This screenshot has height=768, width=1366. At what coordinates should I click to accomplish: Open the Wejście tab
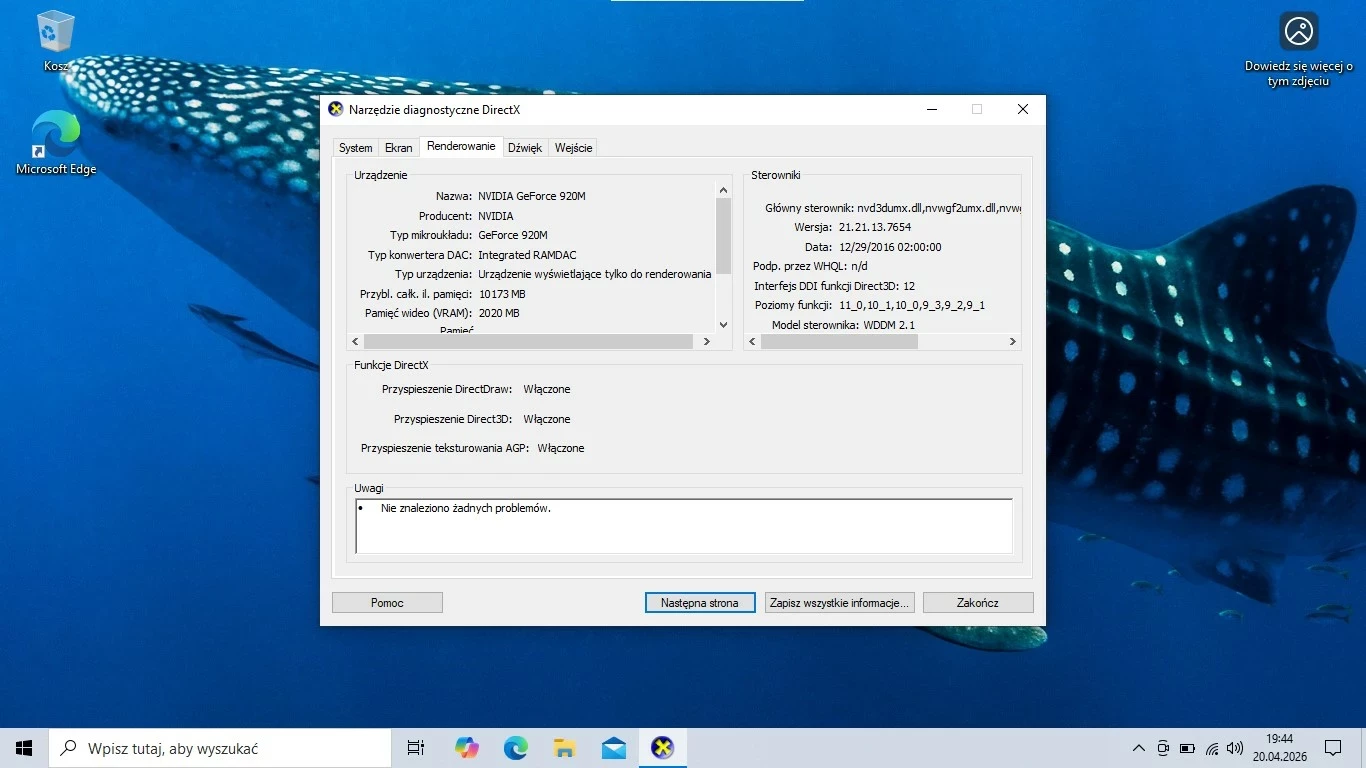click(573, 147)
